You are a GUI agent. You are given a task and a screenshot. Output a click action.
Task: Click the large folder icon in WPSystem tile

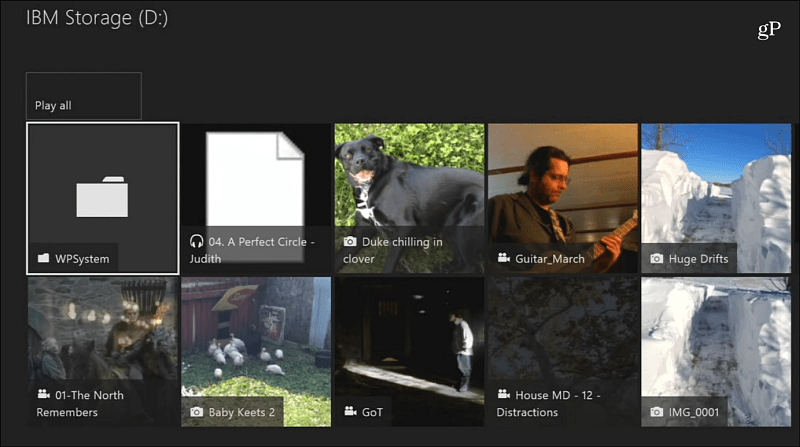click(x=102, y=196)
